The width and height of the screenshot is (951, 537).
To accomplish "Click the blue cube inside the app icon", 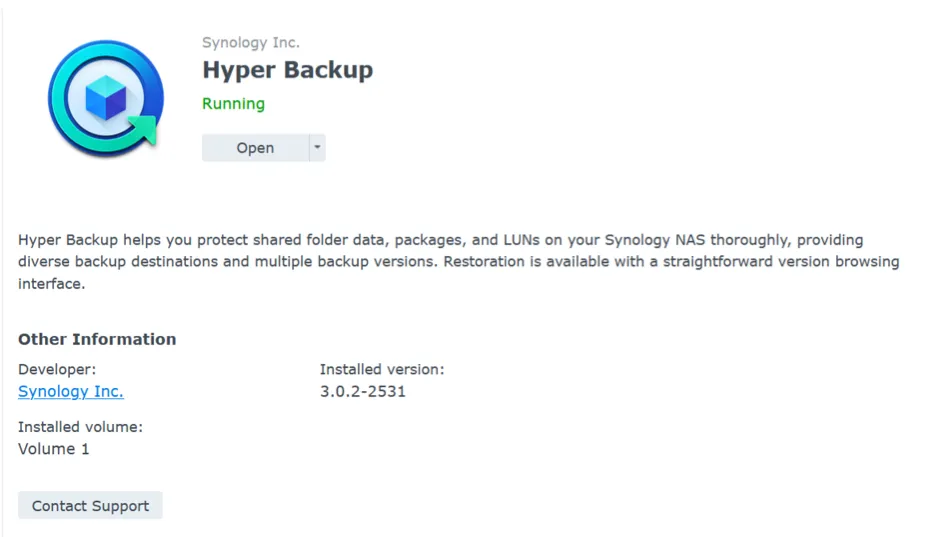I will click(105, 98).
